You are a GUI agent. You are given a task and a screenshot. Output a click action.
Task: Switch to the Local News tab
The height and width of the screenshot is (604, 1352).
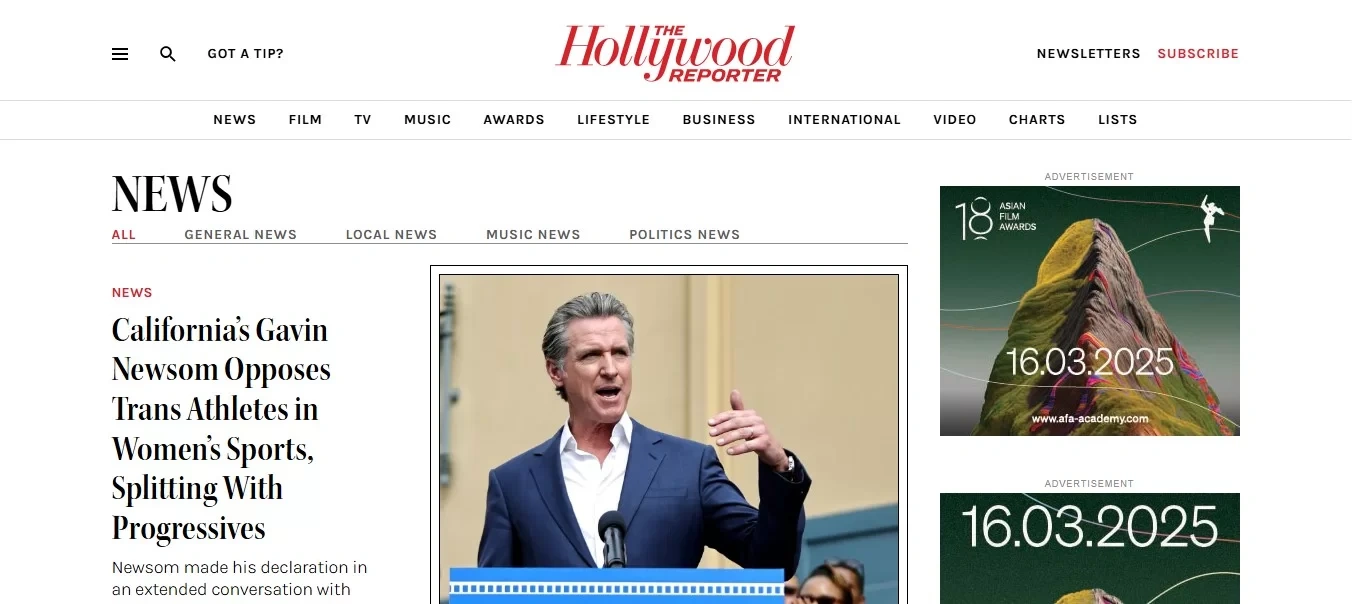tap(391, 235)
